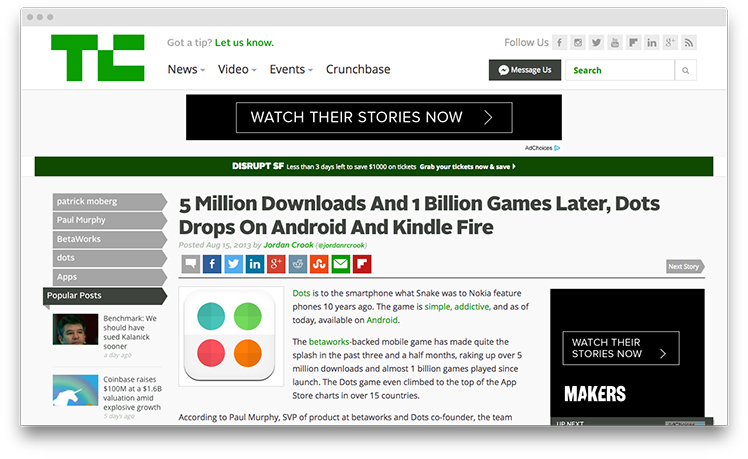Open the Android link in article
Screen dimensions: 748x459
382,320
